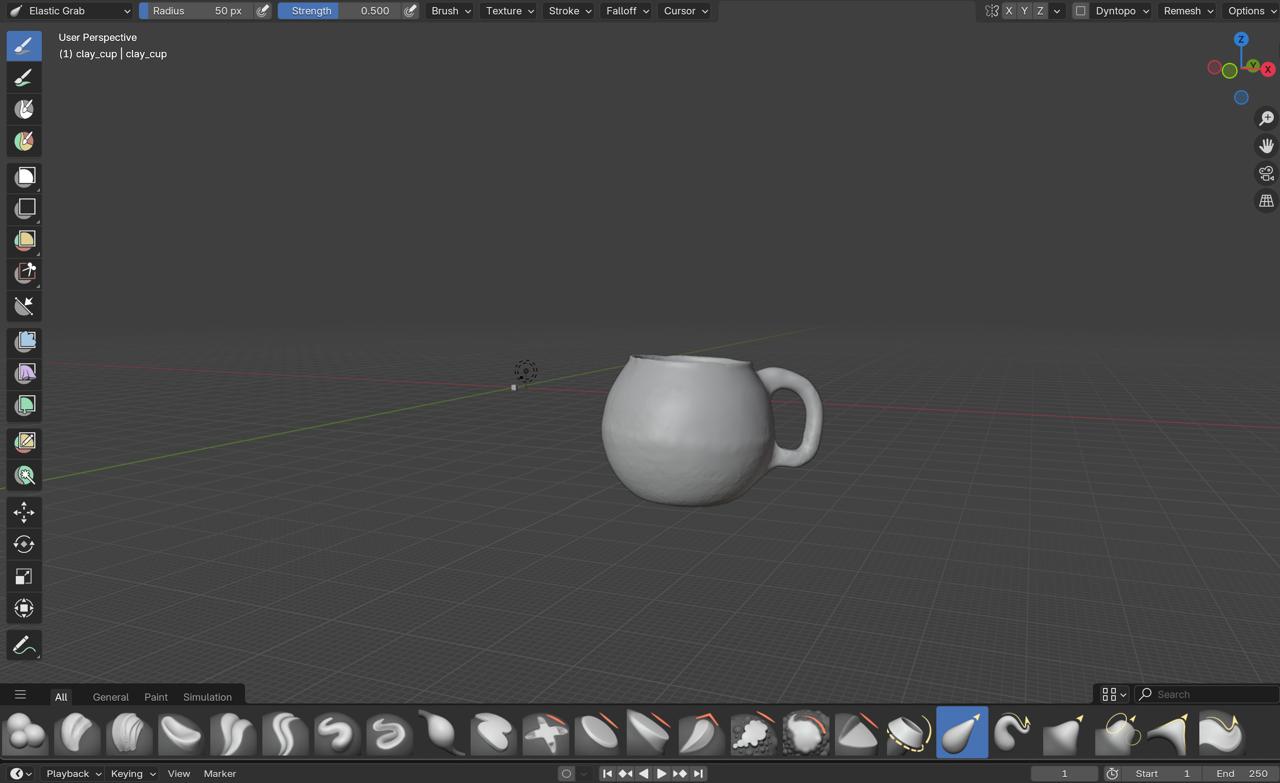The image size is (1280, 783).
Task: Open the Remesh dropdown
Action: 1187,11
